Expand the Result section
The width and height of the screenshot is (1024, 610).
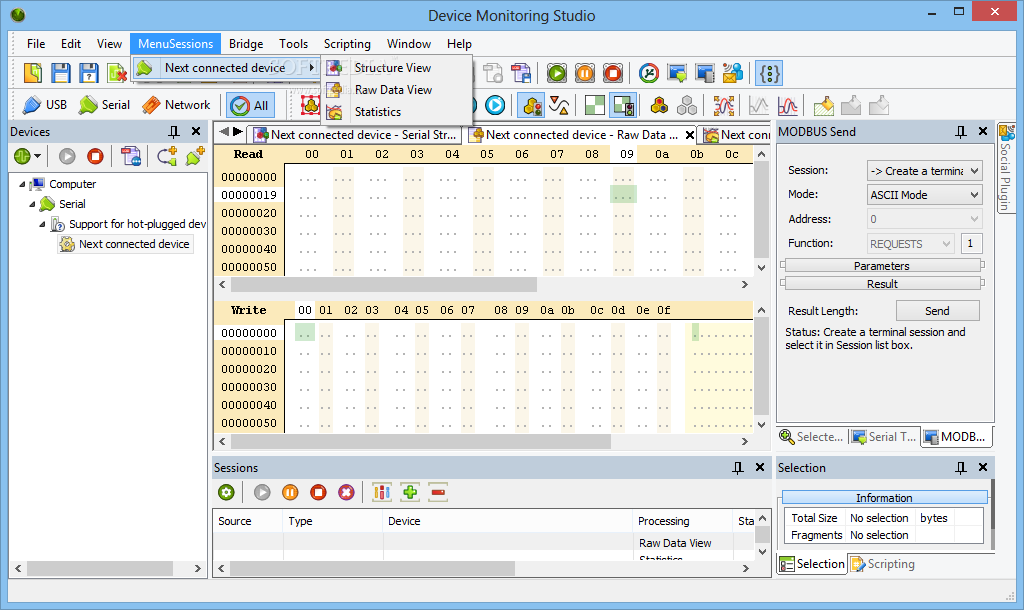coord(882,284)
